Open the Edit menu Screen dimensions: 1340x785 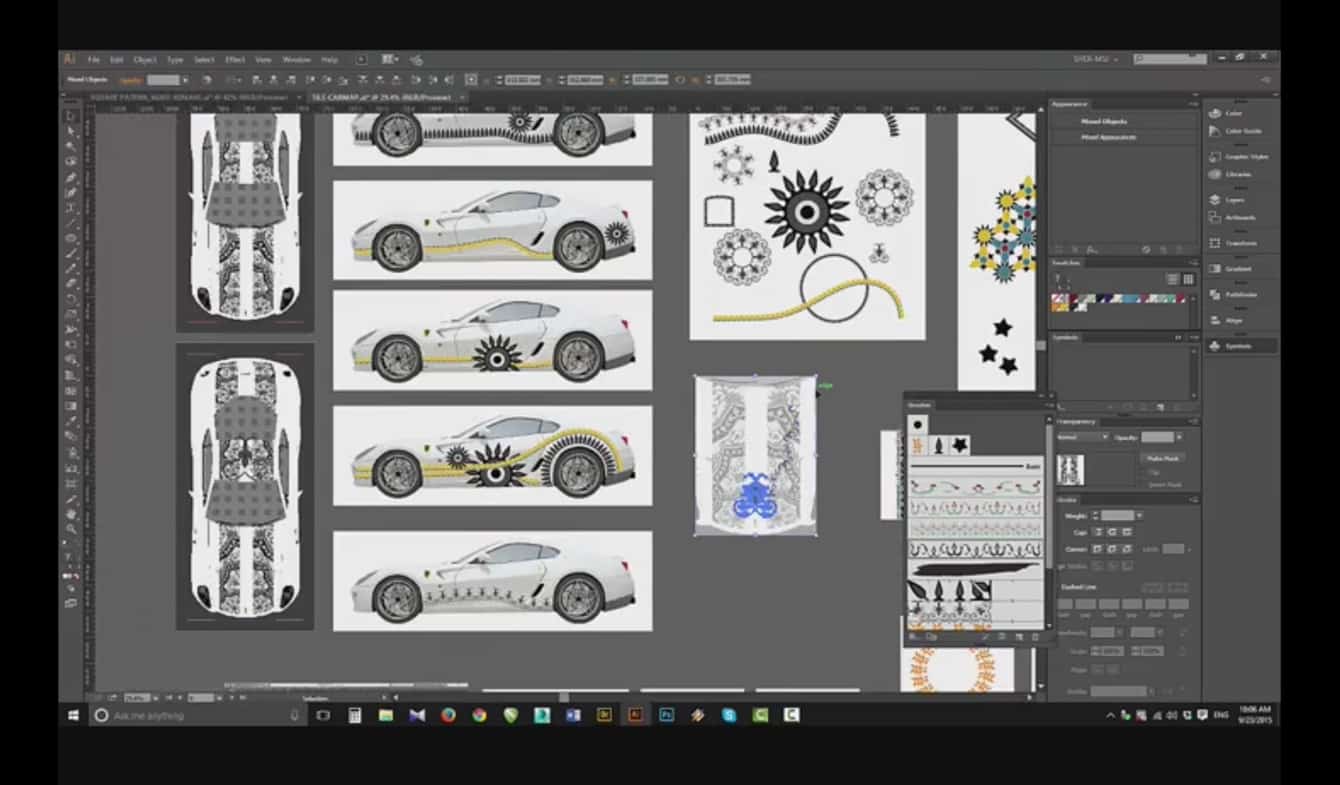pos(117,59)
